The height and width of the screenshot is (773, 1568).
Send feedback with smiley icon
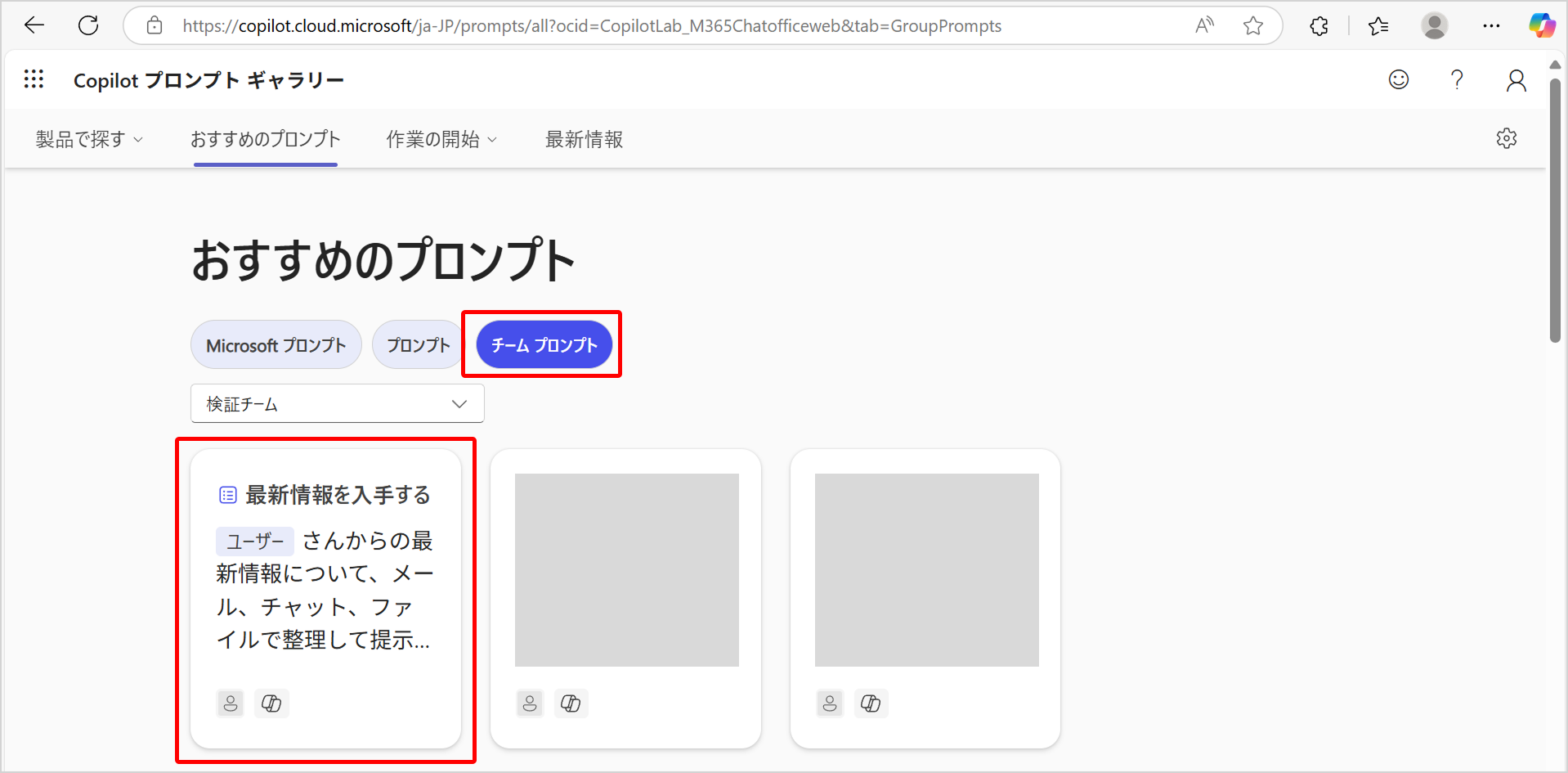click(1399, 79)
